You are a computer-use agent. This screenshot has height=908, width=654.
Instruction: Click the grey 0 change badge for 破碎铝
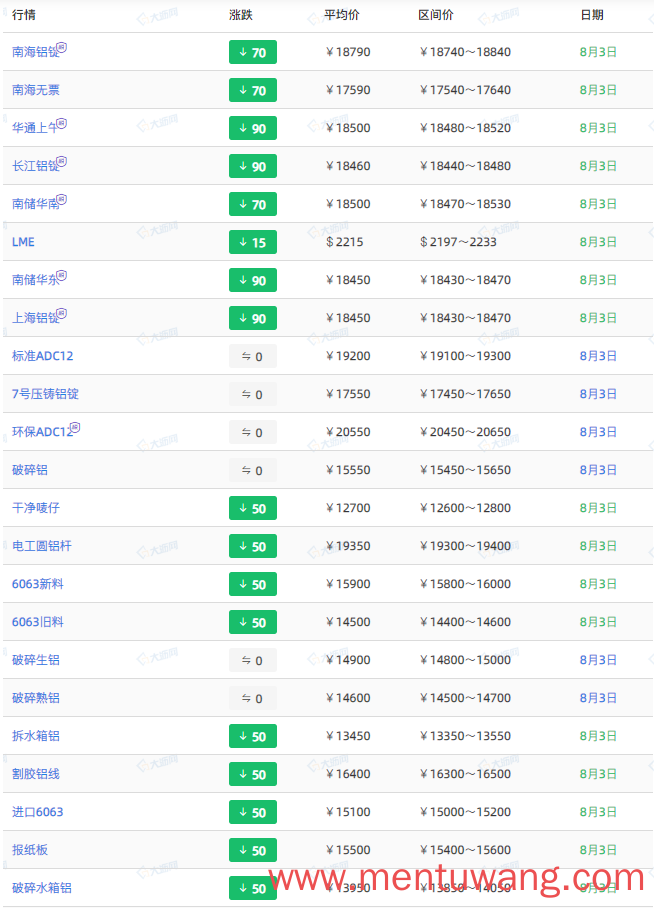tap(253, 470)
